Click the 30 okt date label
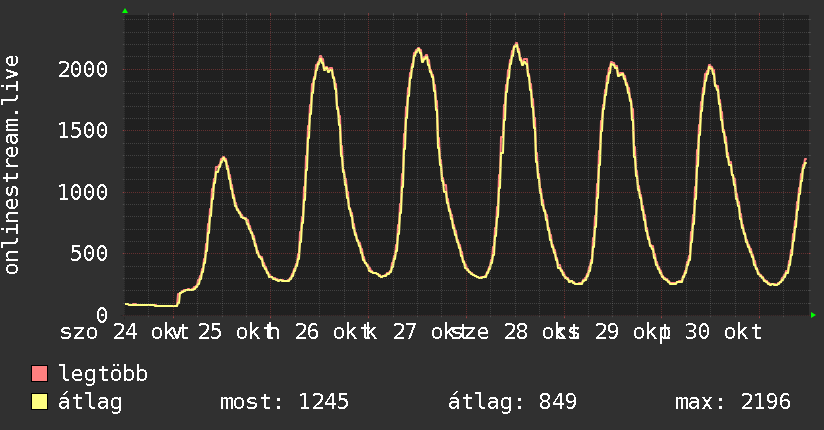Screen dimensions: 824x430 pyautogui.click(x=724, y=332)
